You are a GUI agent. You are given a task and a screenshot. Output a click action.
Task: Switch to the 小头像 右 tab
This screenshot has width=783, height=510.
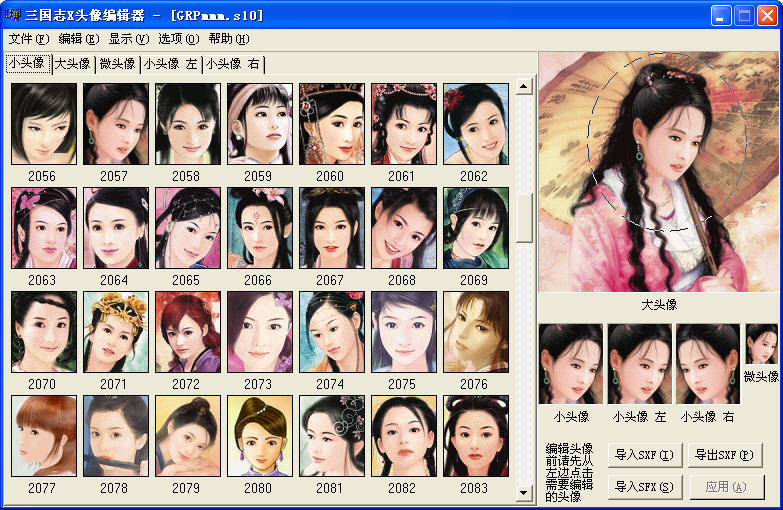tap(233, 64)
